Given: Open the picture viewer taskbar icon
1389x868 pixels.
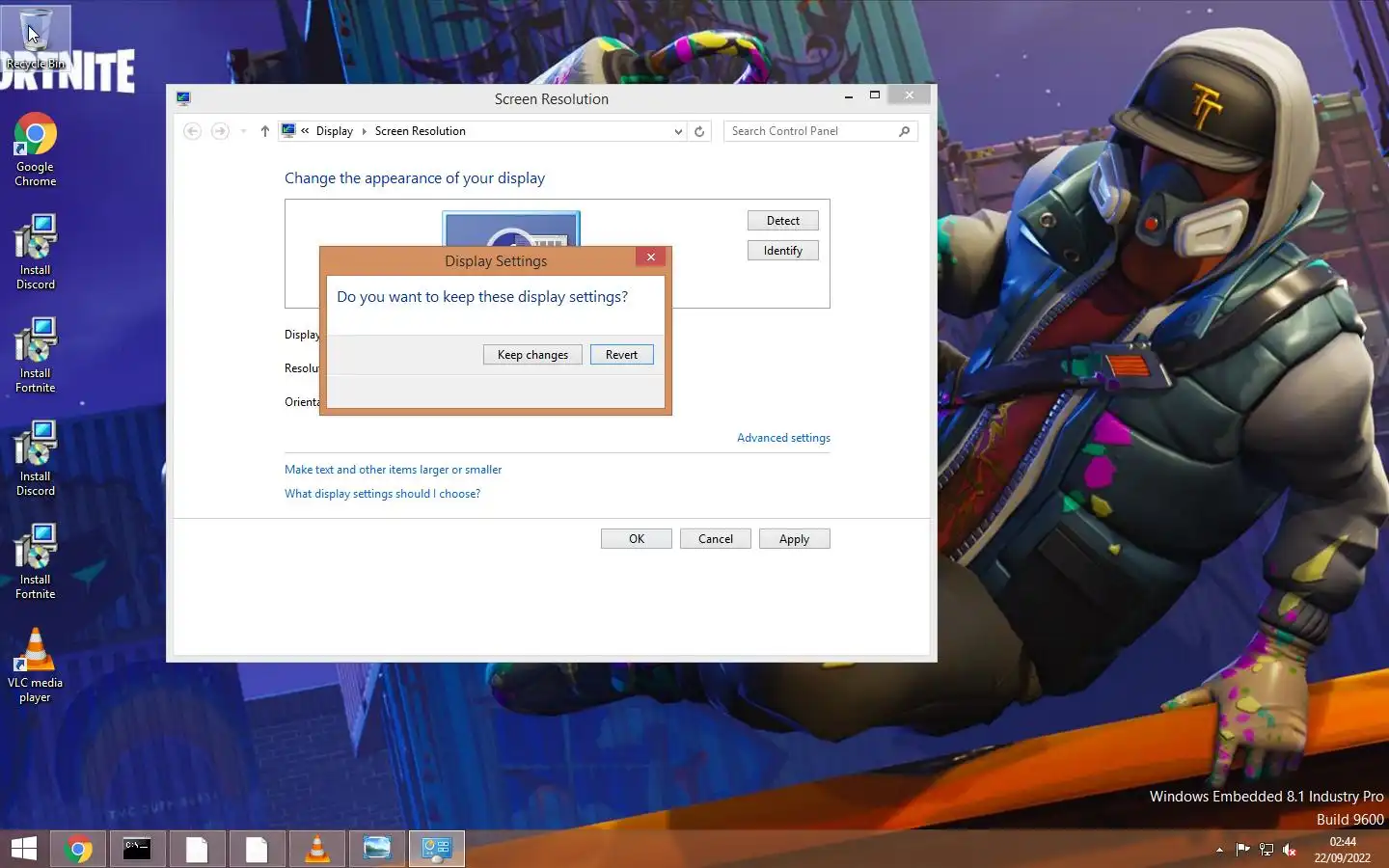Looking at the screenshot, I should (376, 849).
